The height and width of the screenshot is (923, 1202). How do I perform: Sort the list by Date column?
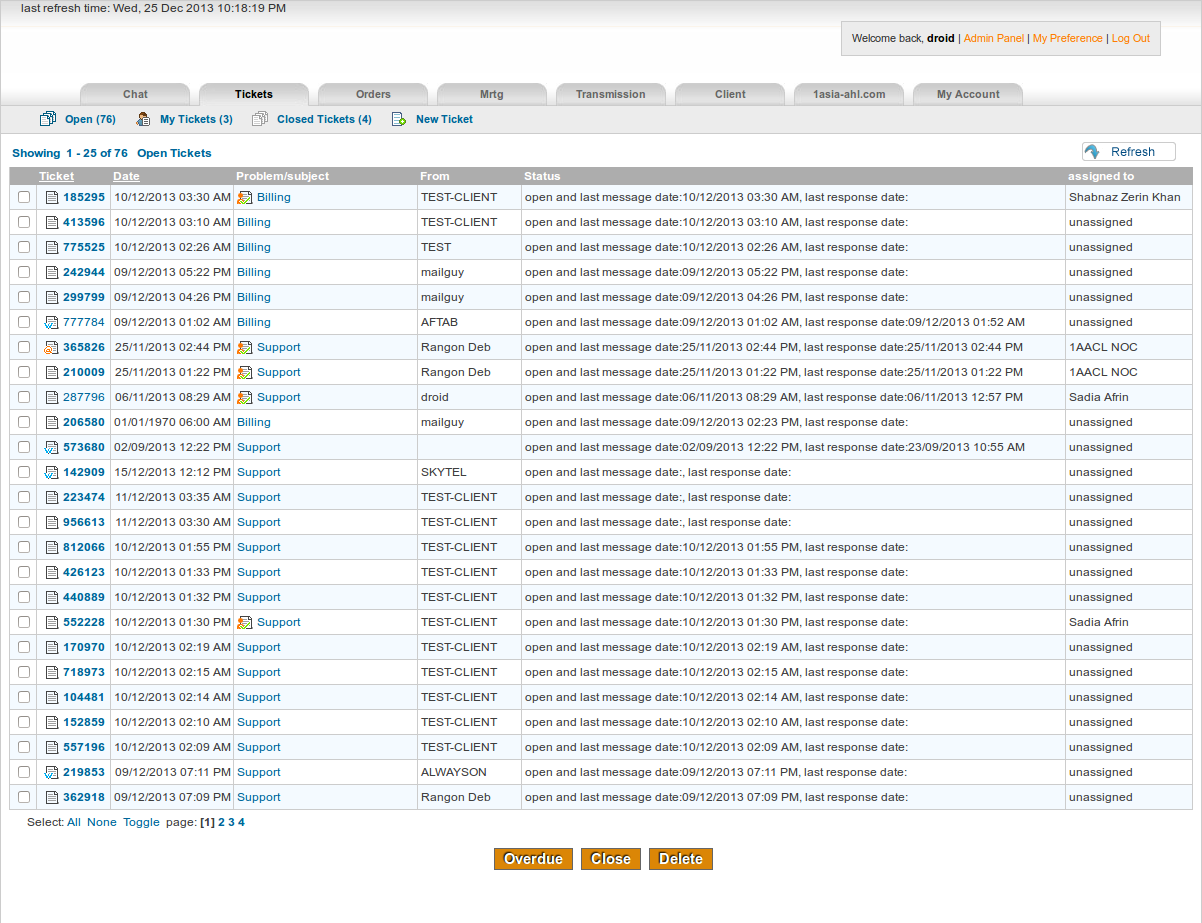[x=126, y=176]
